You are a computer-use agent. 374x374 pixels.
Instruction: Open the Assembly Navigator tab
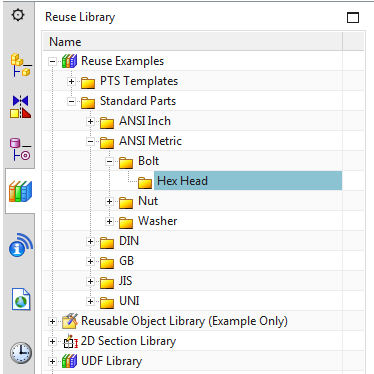tap(21, 65)
